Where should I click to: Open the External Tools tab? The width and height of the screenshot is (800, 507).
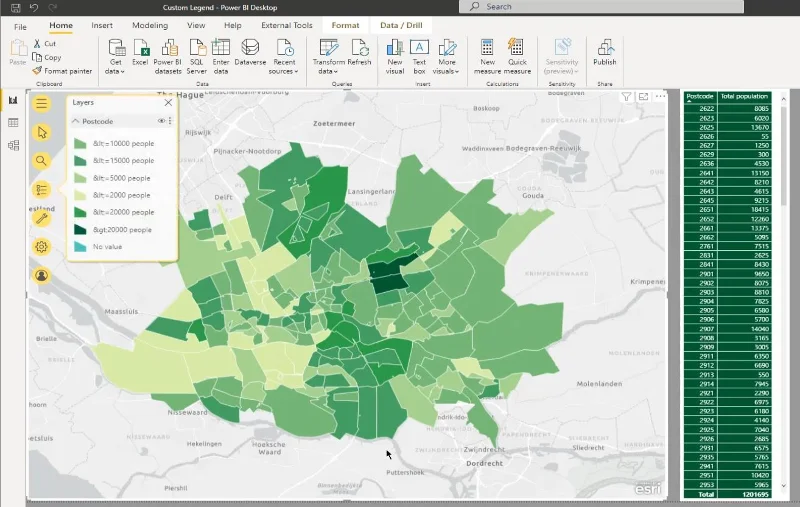click(287, 26)
